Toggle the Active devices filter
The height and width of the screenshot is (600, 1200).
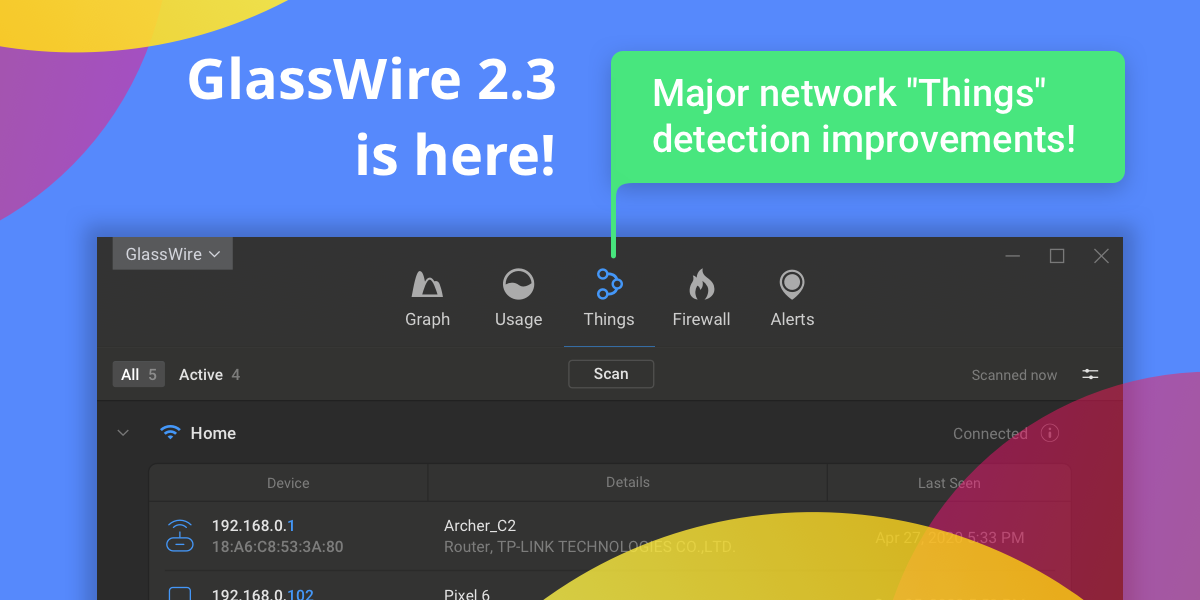(208, 374)
